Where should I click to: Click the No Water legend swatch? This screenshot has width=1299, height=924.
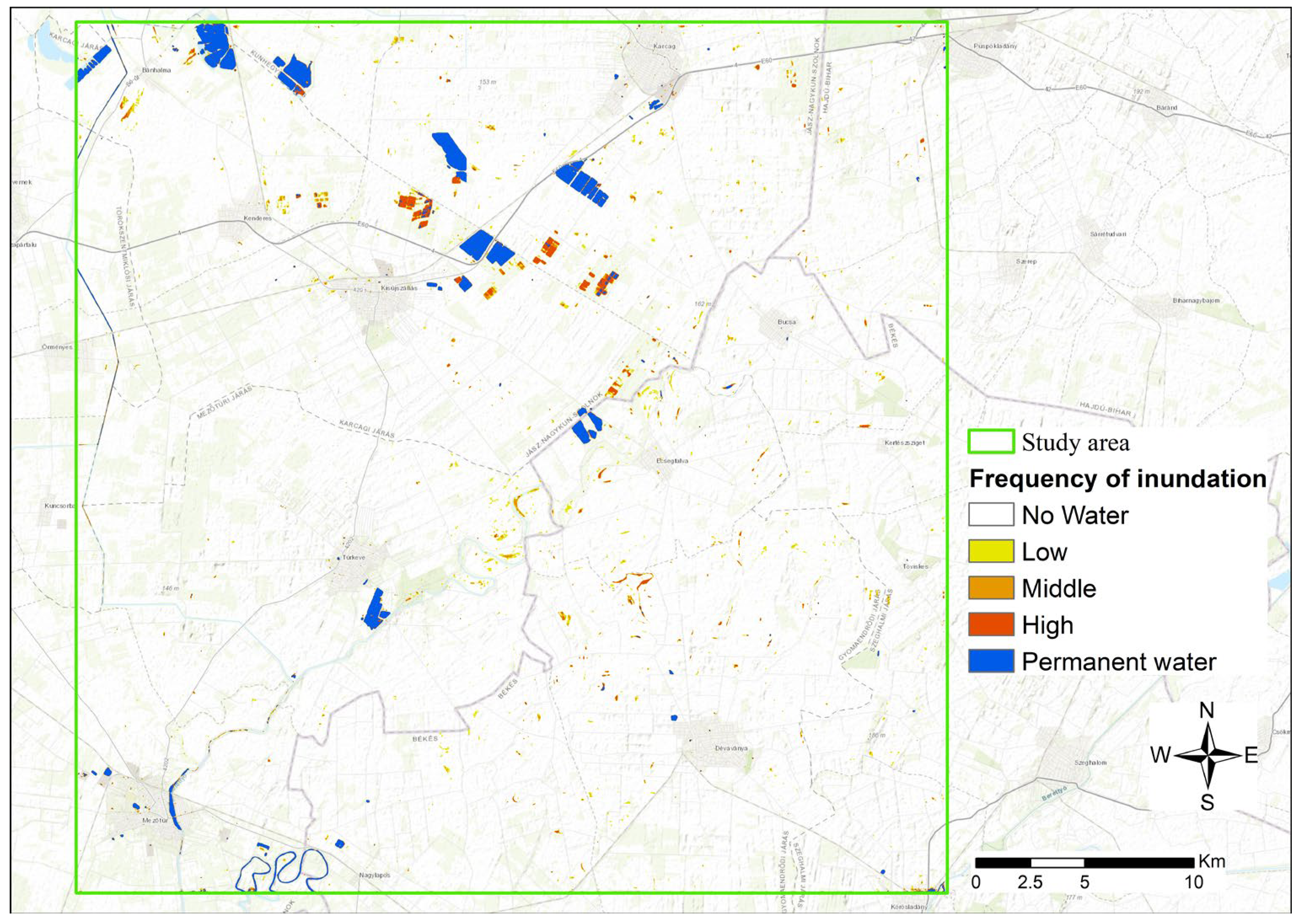990,514
